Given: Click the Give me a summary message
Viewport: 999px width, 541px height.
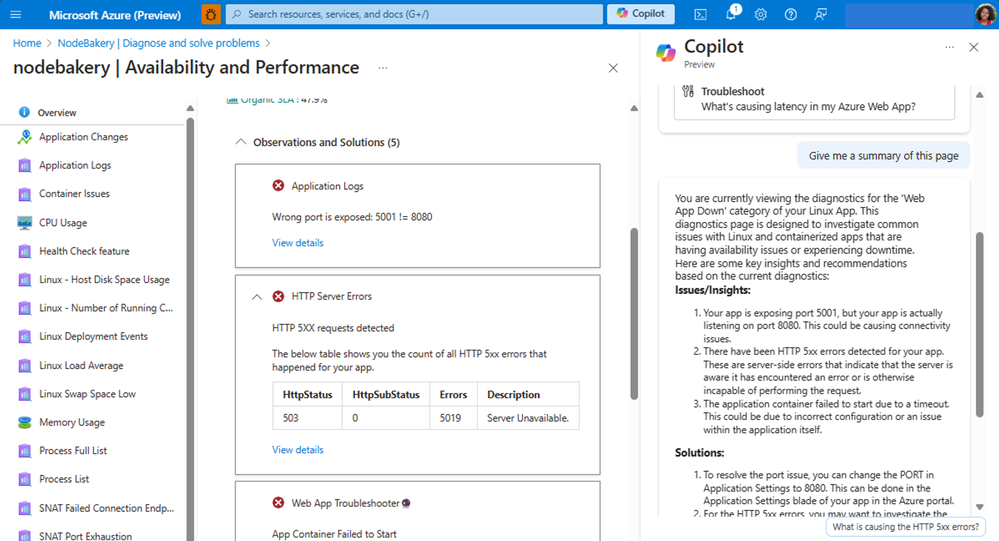Looking at the screenshot, I should pos(884,155).
